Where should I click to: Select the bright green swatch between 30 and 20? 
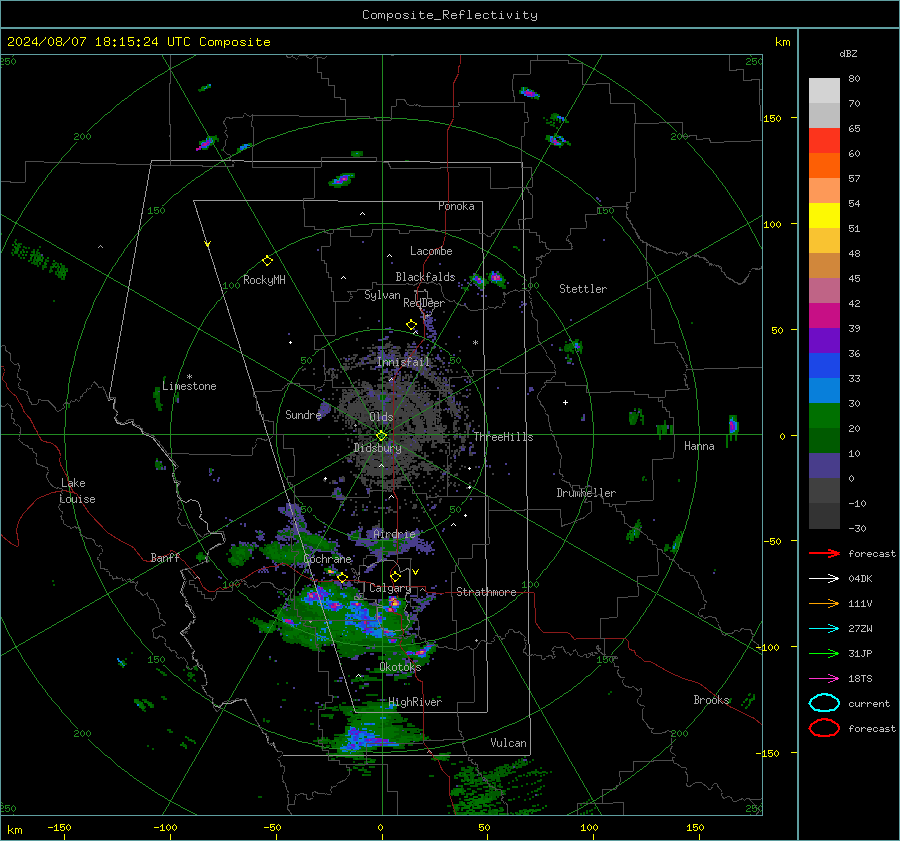point(824,416)
